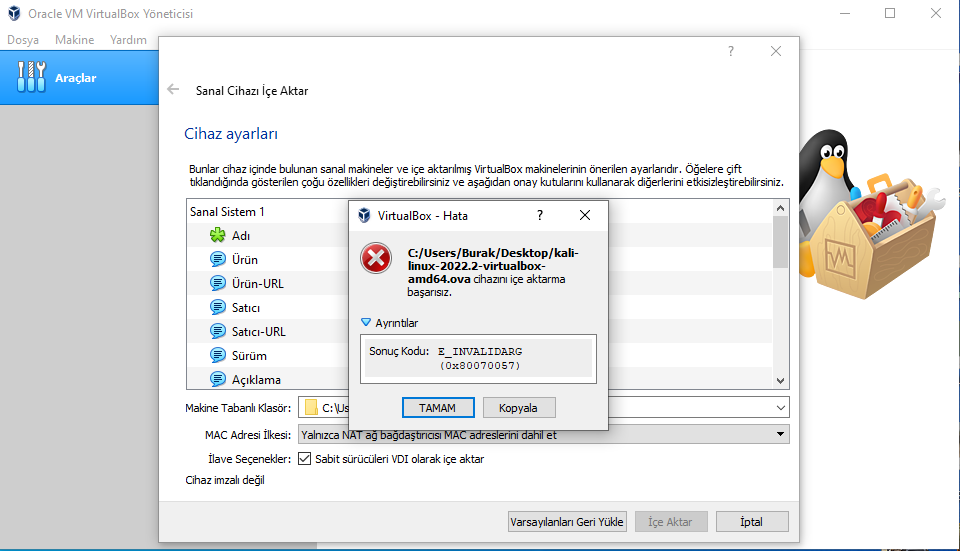The width and height of the screenshot is (960, 551).
Task: Click the scroll down arrow of settings list
Action: coord(781,380)
